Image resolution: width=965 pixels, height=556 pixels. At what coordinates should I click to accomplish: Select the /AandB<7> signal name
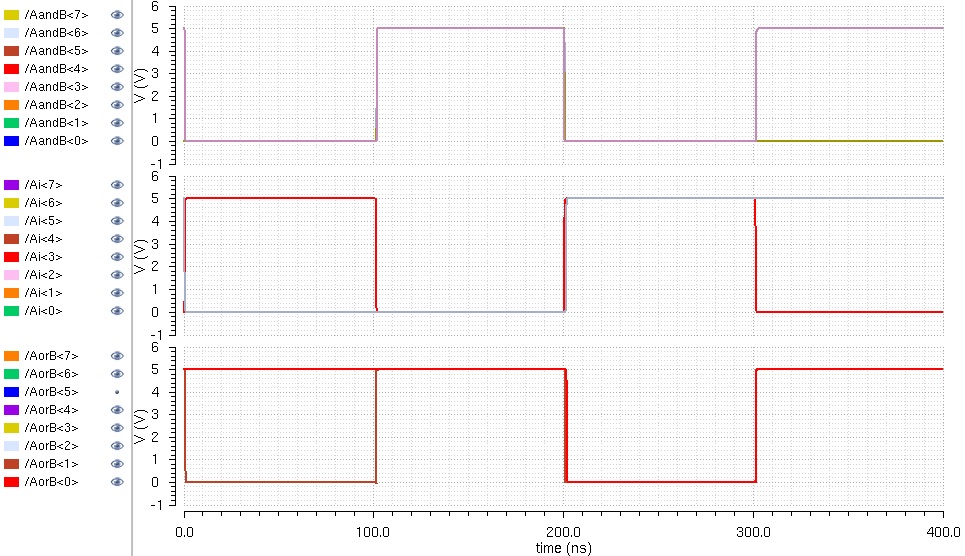(x=57, y=15)
